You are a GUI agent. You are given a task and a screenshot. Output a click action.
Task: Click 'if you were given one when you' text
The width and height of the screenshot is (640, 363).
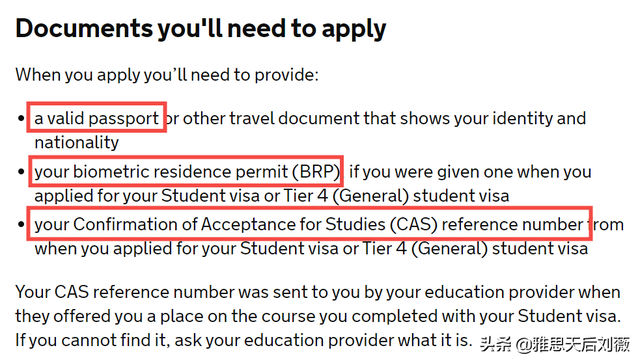click(470, 171)
